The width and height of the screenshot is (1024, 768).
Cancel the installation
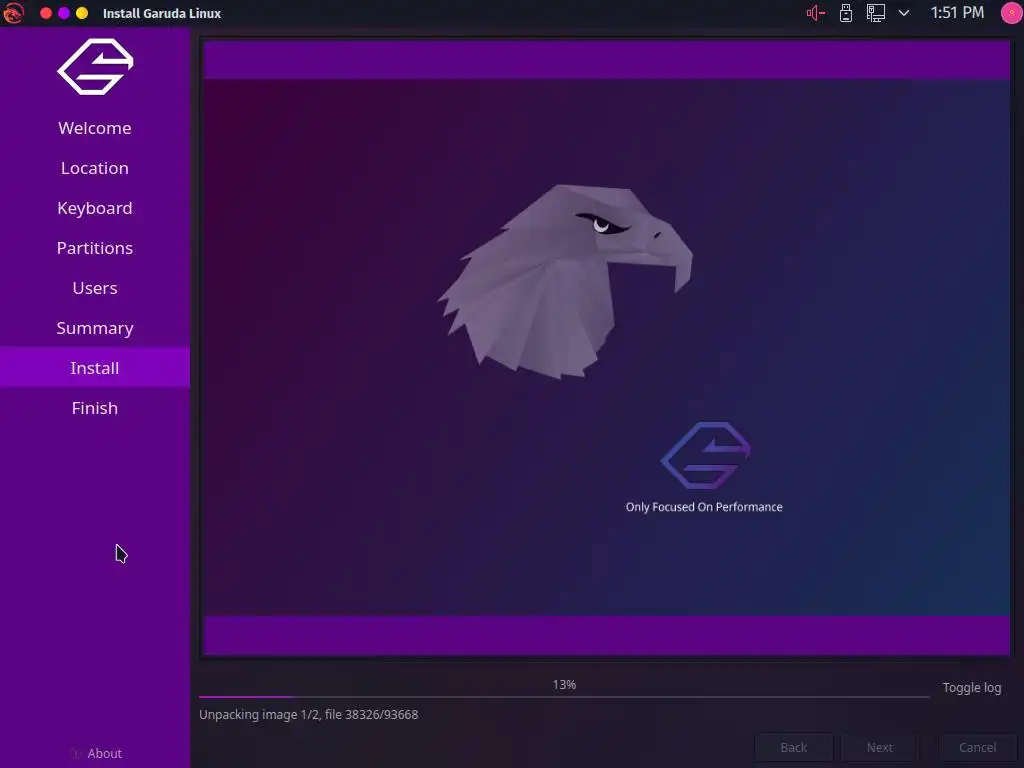(978, 747)
